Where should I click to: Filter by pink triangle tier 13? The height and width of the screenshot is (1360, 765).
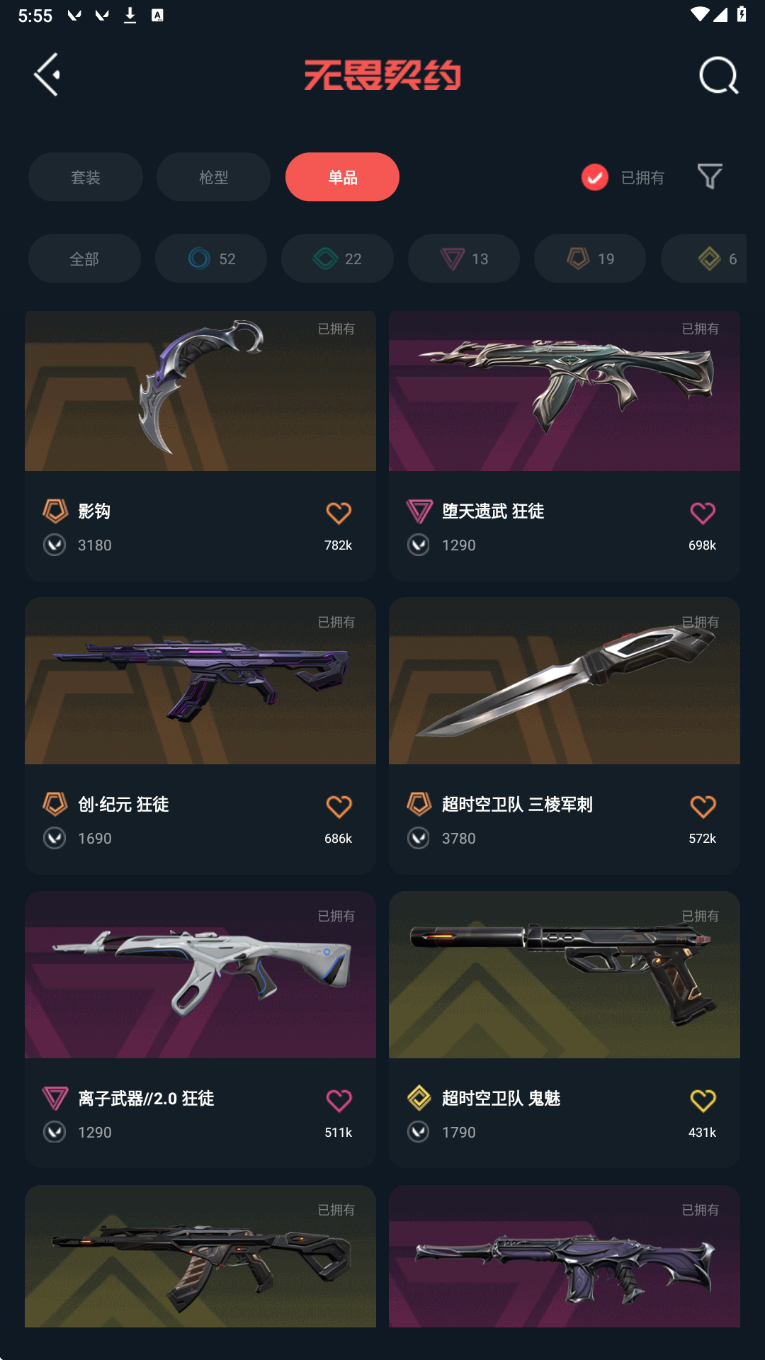click(464, 259)
